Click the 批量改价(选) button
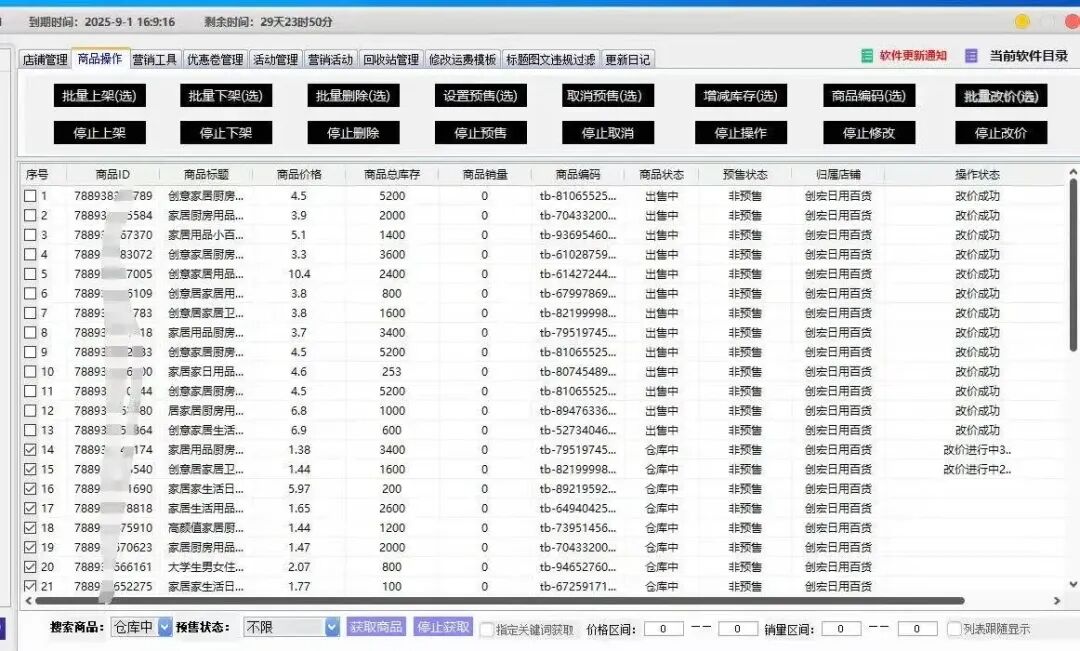Screen dimensions: 1080x651 coord(1001,96)
